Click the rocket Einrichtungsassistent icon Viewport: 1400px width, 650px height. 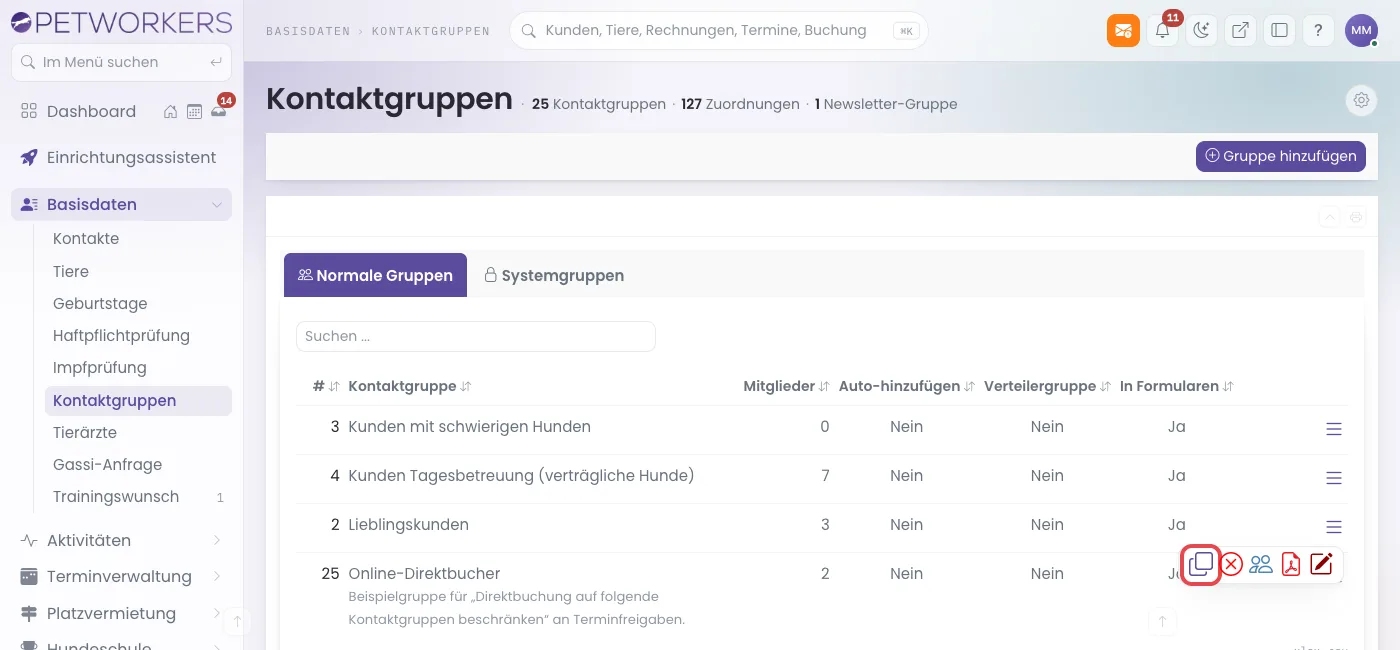(29, 157)
